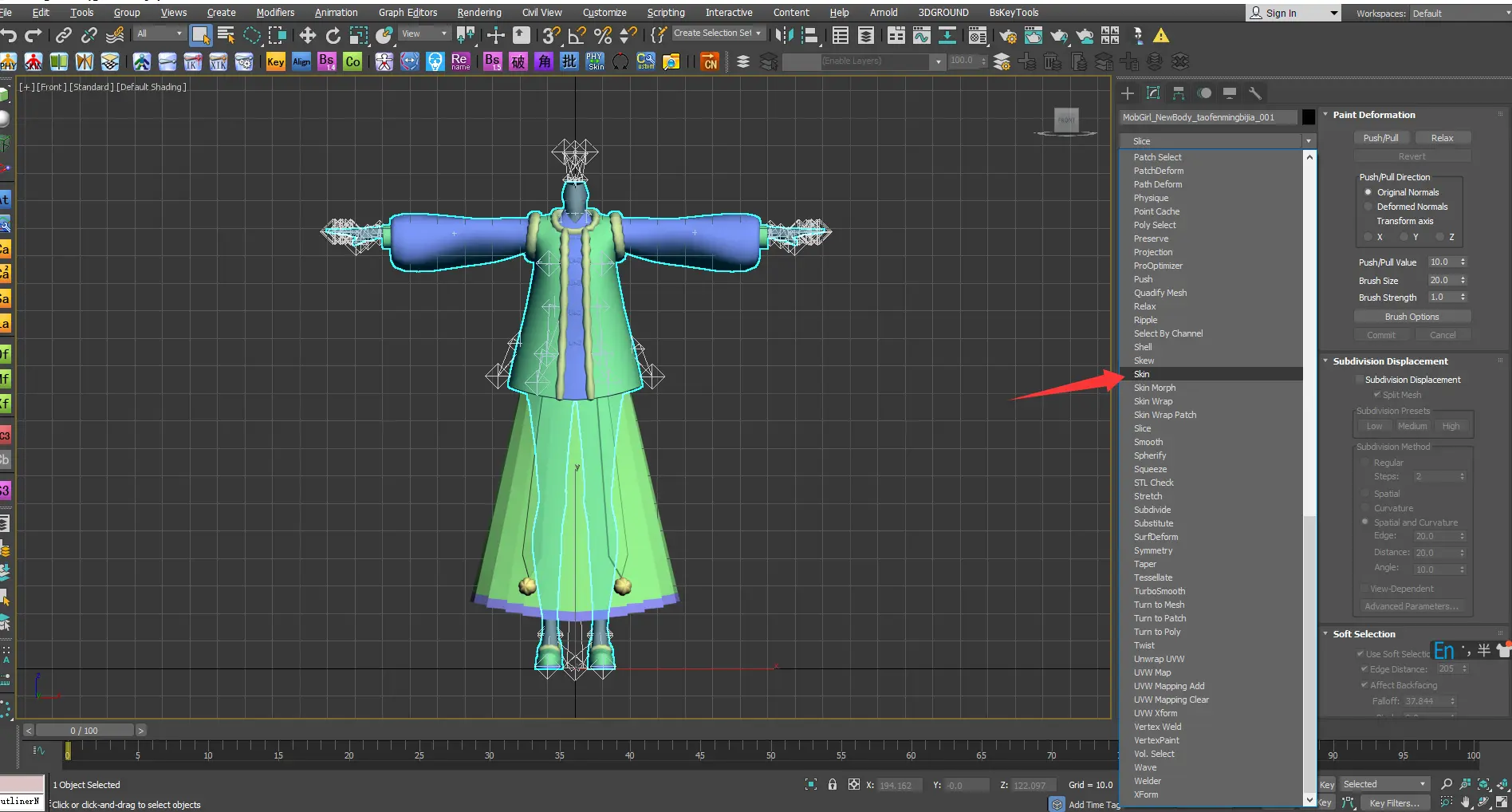Click the 0 / 100 time slider
Image resolution: width=1512 pixels, height=812 pixels.
[85, 730]
